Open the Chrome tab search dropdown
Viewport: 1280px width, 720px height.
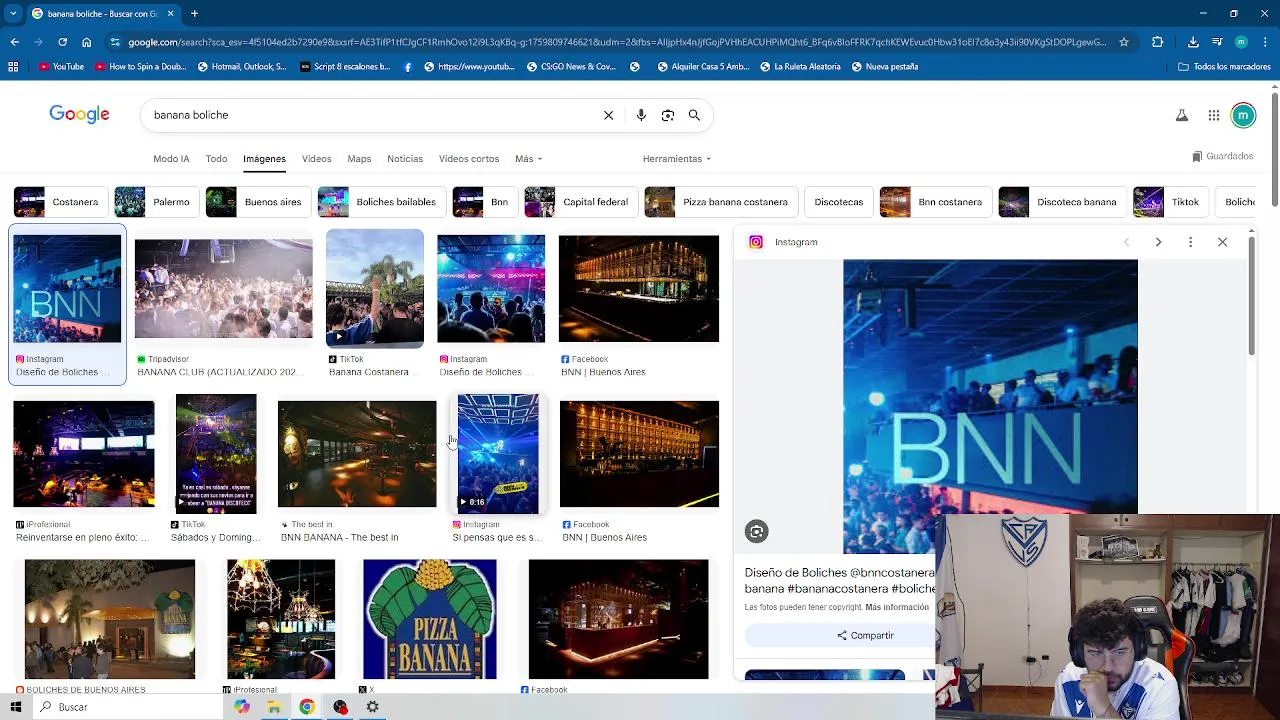tap(12, 14)
